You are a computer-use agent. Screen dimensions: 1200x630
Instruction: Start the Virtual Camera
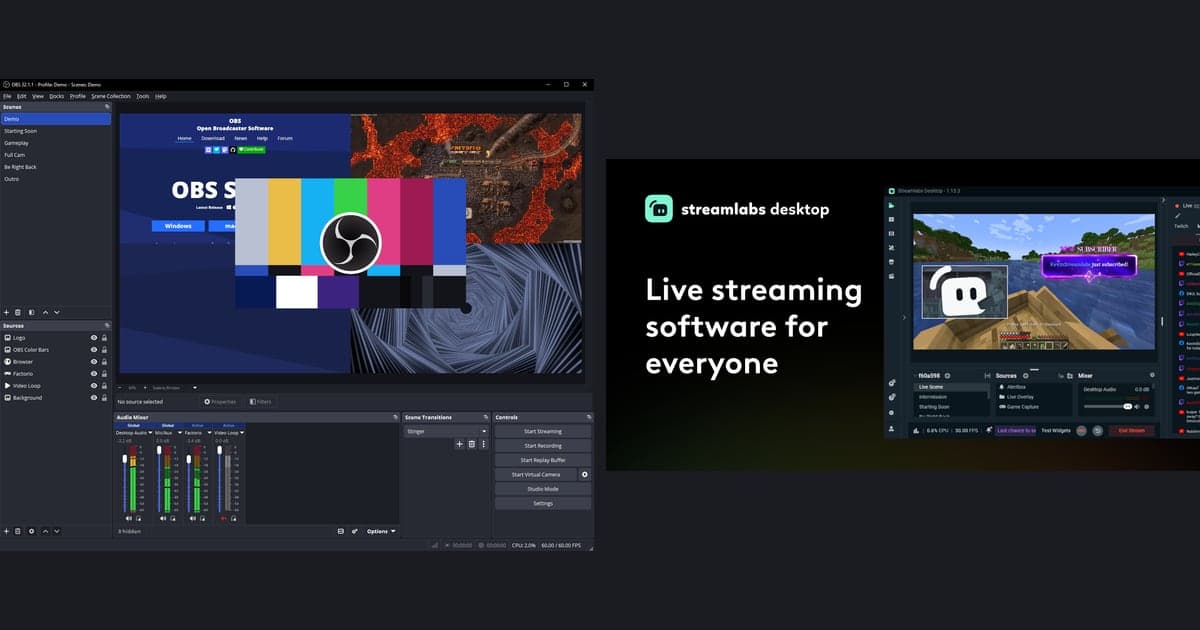536,474
